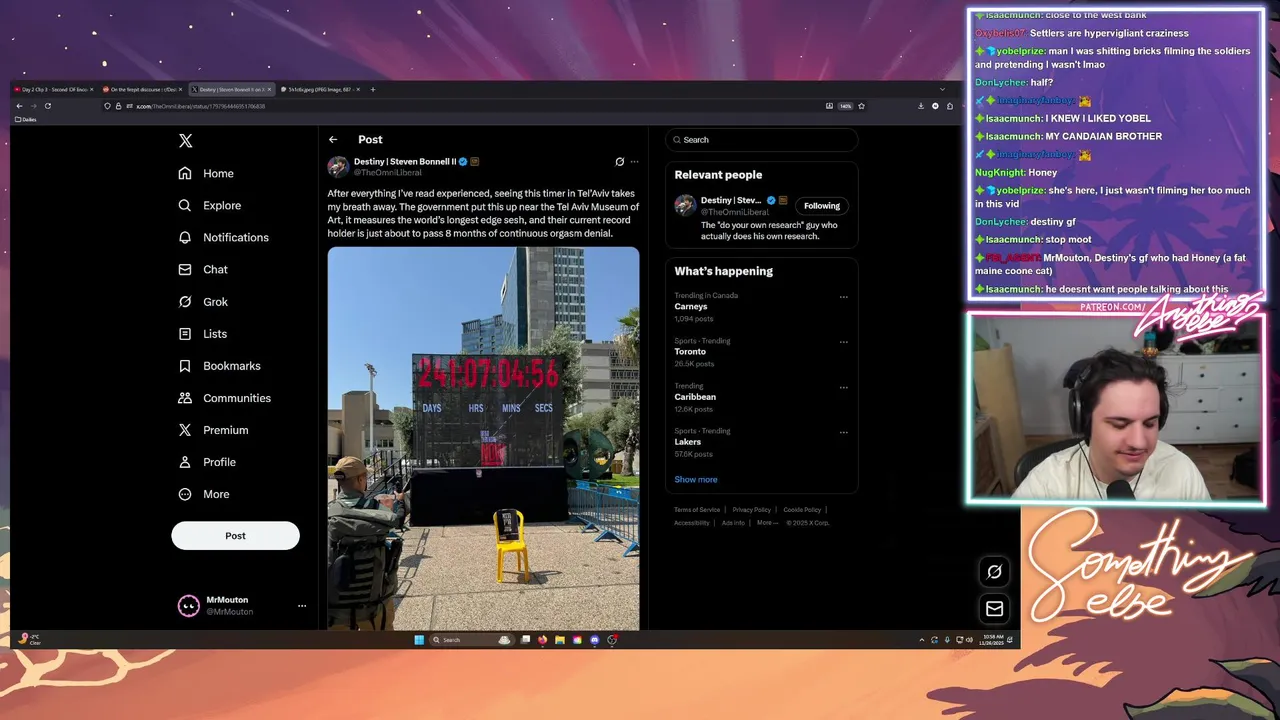Click the weather widget on the taskbar
This screenshot has width=1280, height=720.
(29, 639)
